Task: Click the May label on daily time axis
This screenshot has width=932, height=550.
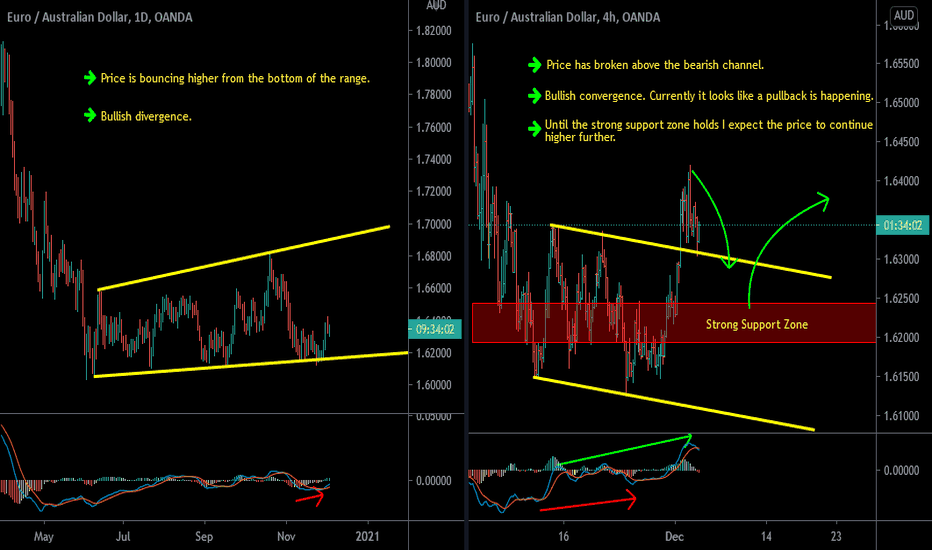Action: click(43, 537)
